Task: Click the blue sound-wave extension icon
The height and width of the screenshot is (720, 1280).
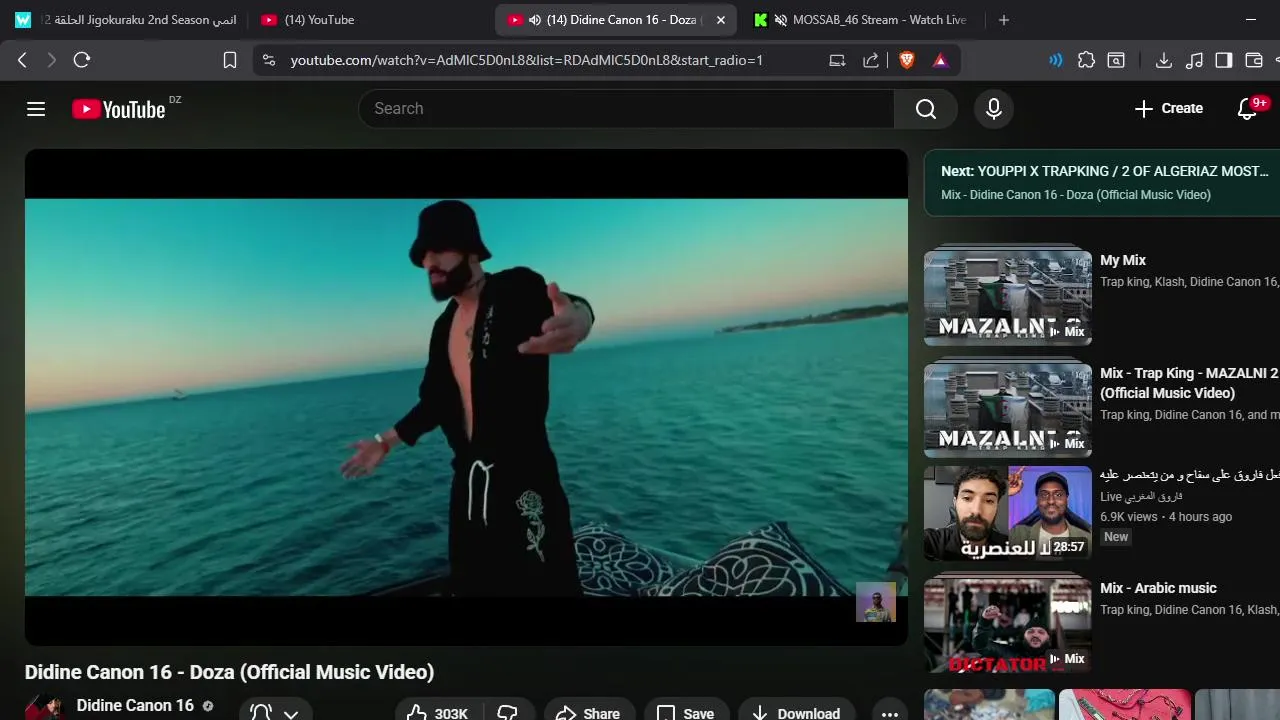Action: tap(1056, 60)
